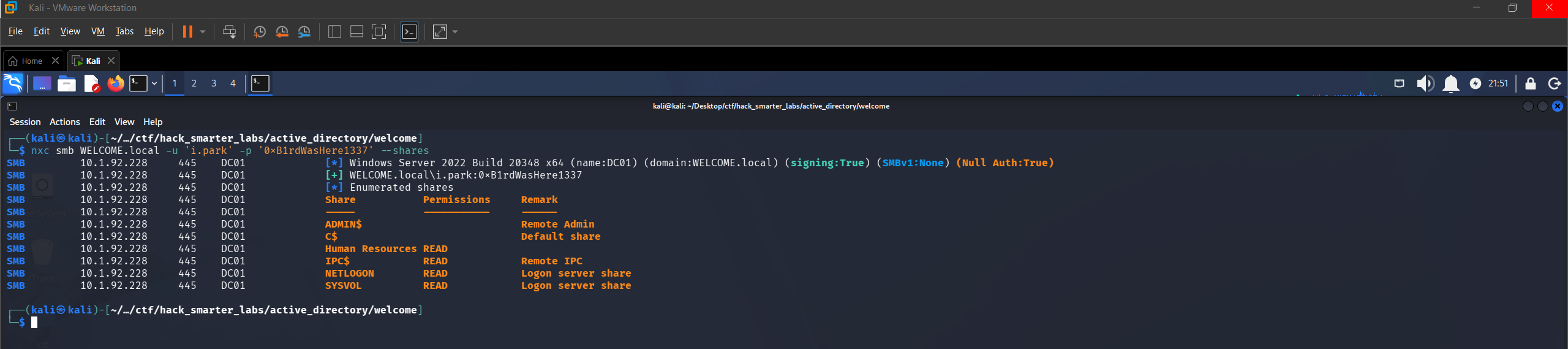Viewport: 1568px width, 349px height.
Task: Revert VM to the previous snapshot
Action: (x=282, y=31)
